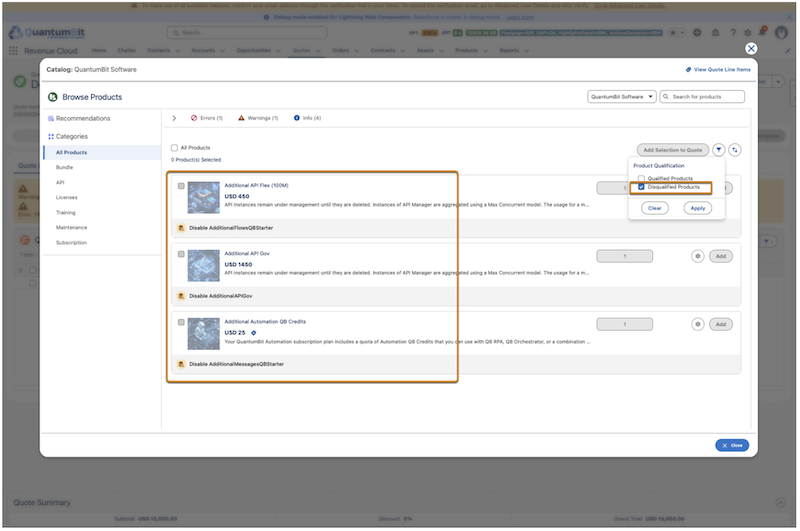This screenshot has height=531, width=800.
Task: Click the Recommendations sidebar icon
Action: coord(51,118)
